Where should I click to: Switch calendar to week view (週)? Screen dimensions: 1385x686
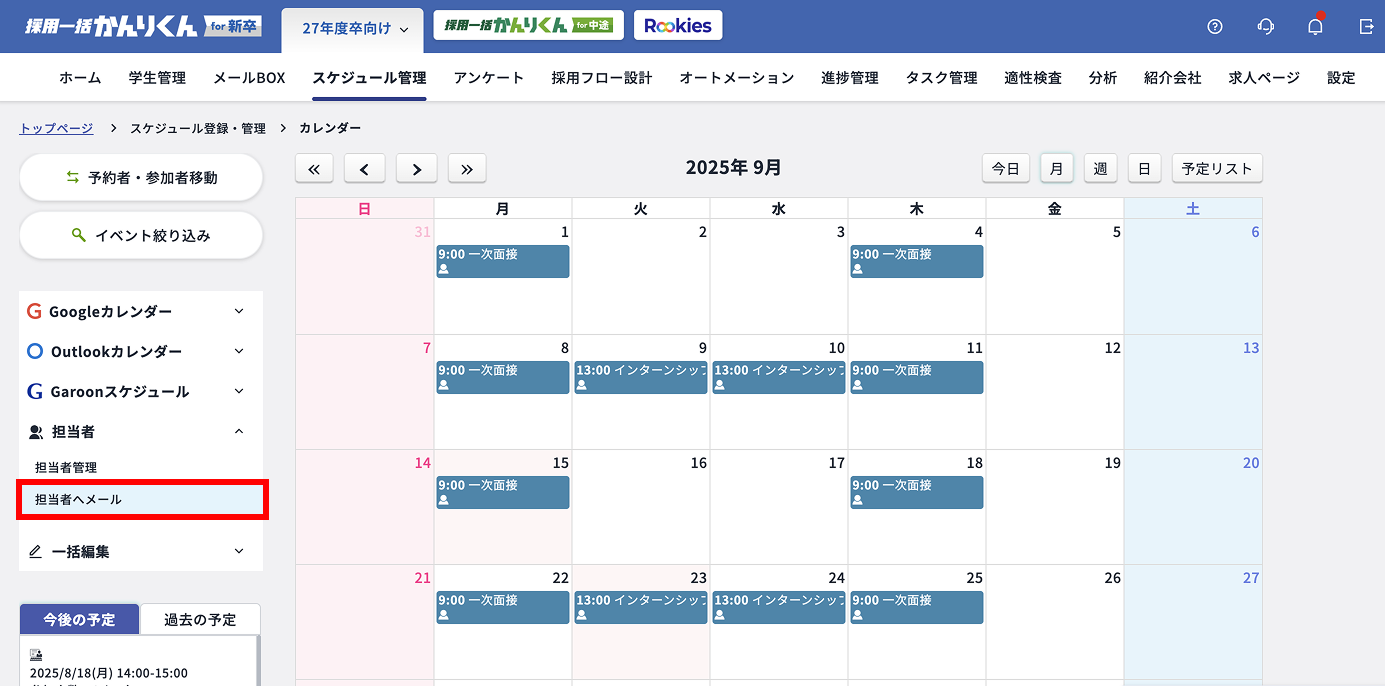pos(1100,169)
